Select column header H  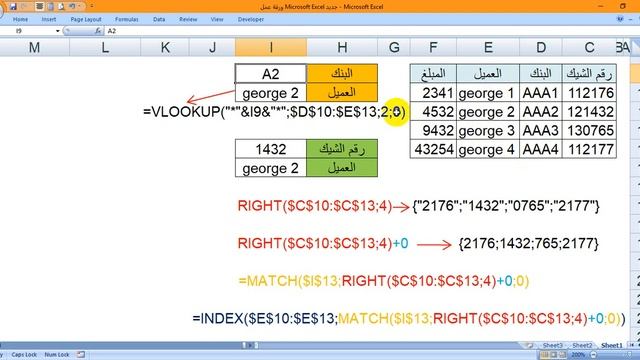pyautogui.click(x=342, y=47)
